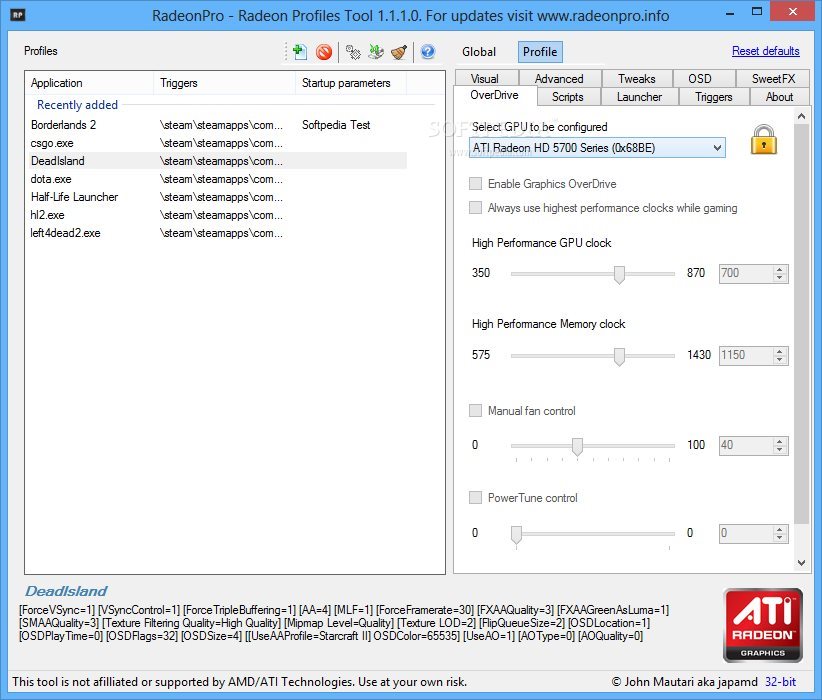822x700 pixels.
Task: Open the GPU selection dropdown
Action: 597,148
